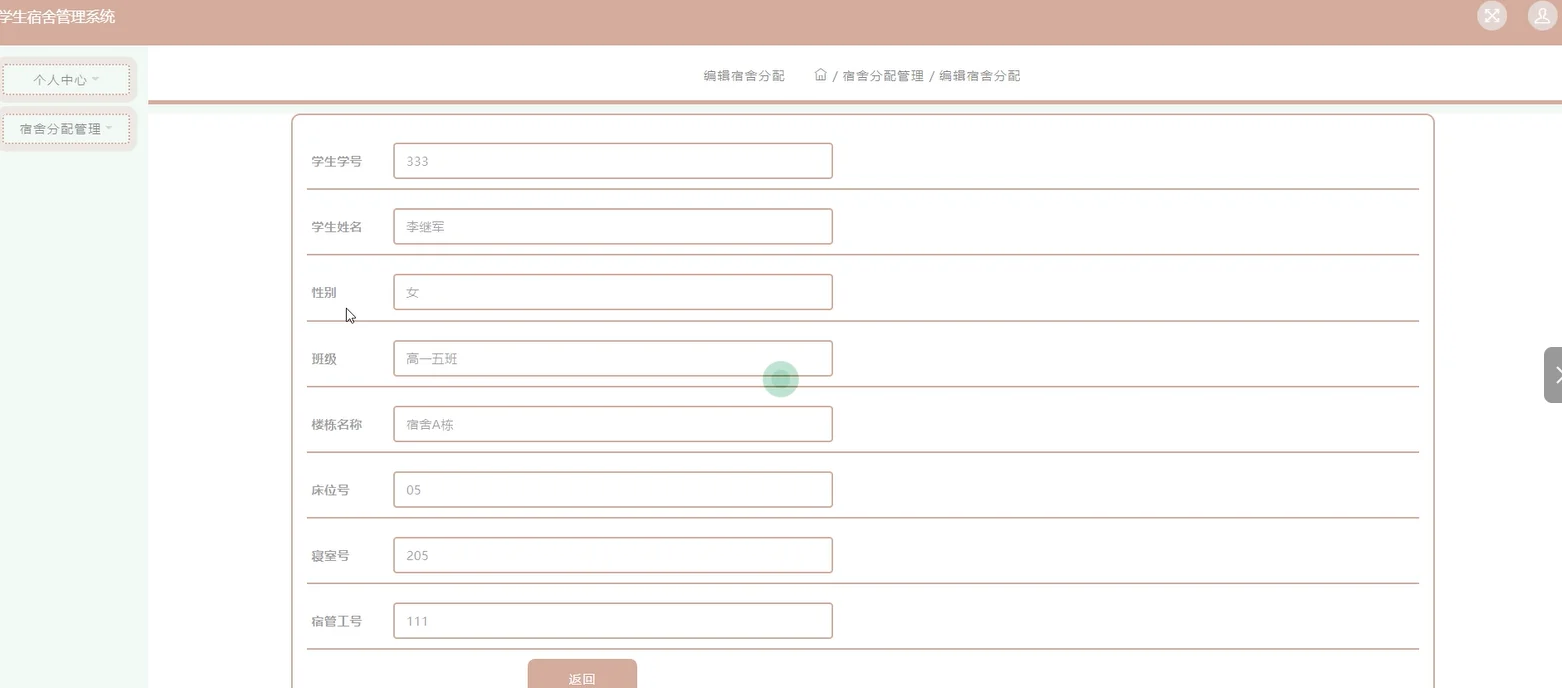
Task: Select the gender input showing 女
Action: point(612,291)
